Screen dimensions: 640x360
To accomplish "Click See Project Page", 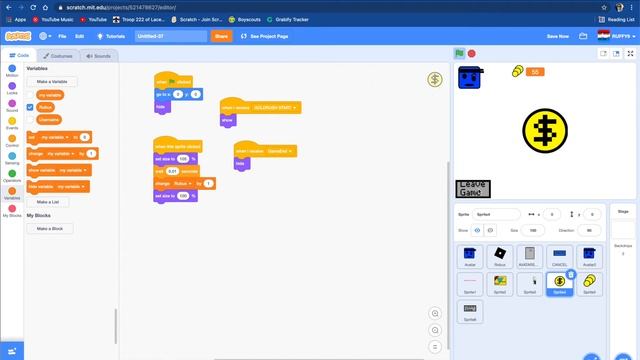I will pos(264,36).
